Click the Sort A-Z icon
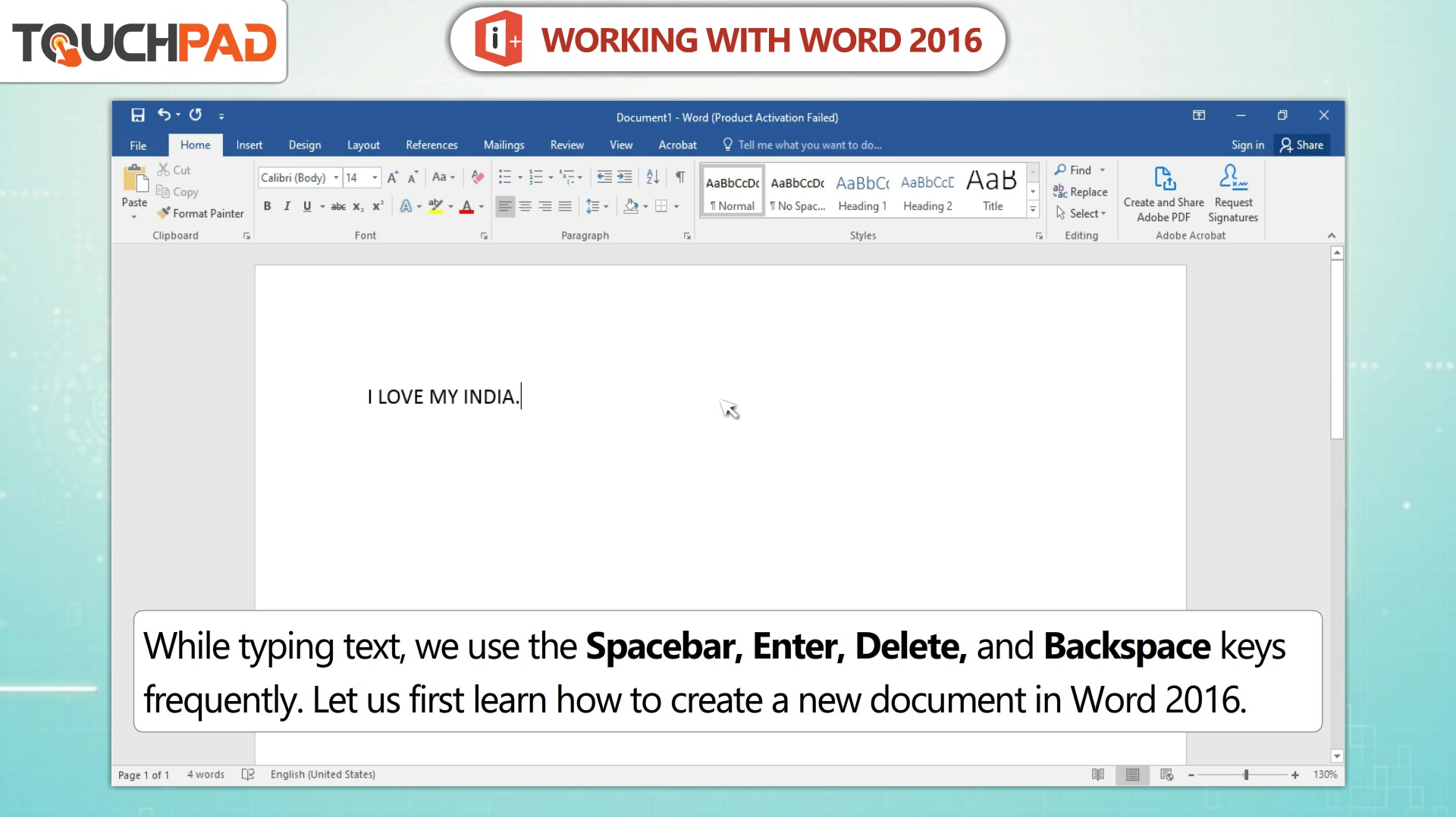Image resolution: width=1456 pixels, height=817 pixels. point(653,177)
